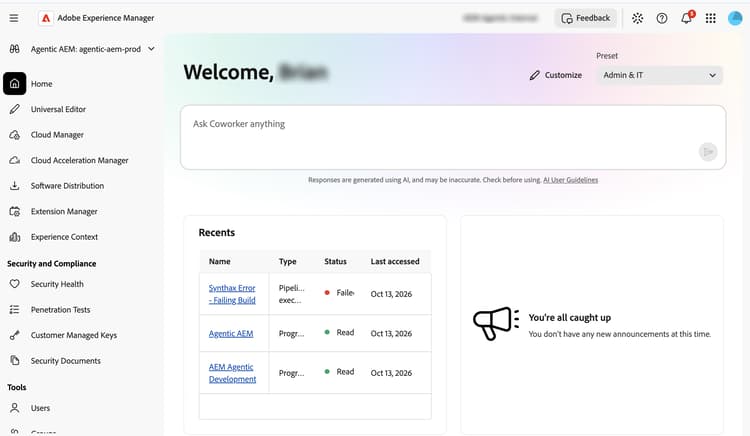Open the help question mark icon

[662, 18]
